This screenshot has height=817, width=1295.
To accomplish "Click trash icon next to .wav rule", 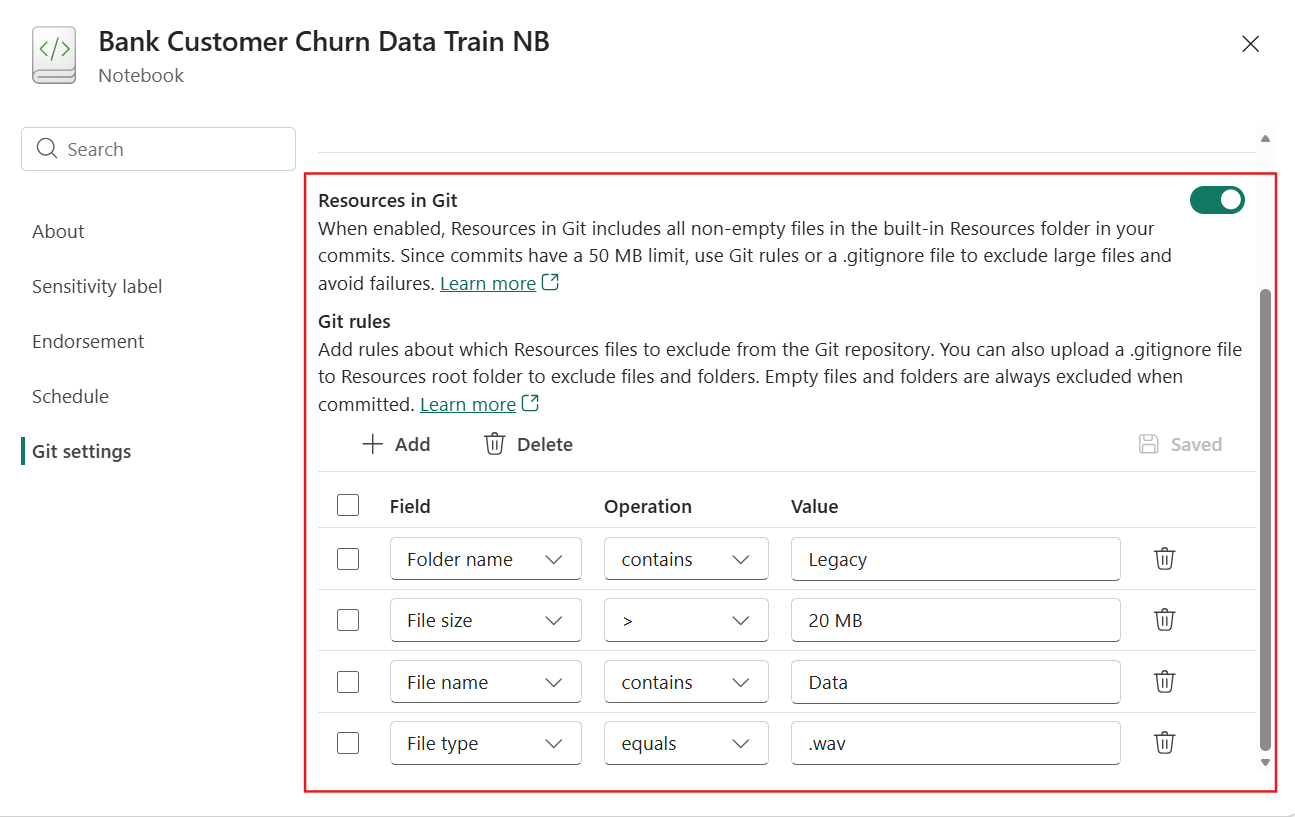I will [x=1164, y=743].
